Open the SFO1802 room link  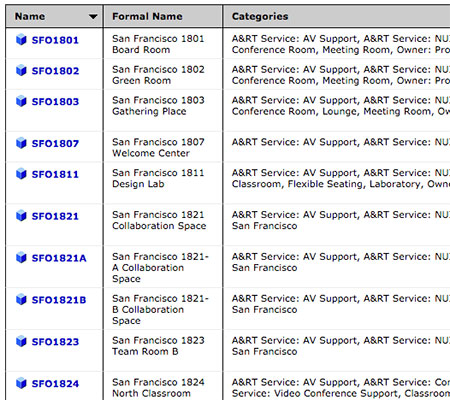click(x=55, y=71)
